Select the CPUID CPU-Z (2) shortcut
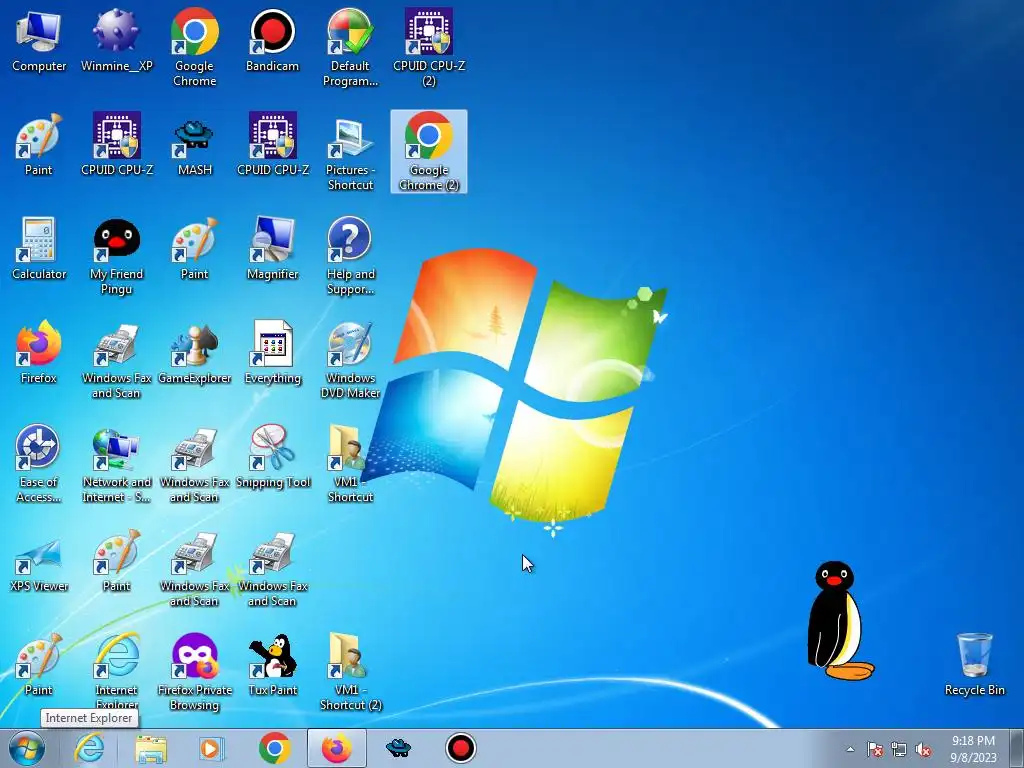This screenshot has height=768, width=1024. pyautogui.click(x=428, y=48)
